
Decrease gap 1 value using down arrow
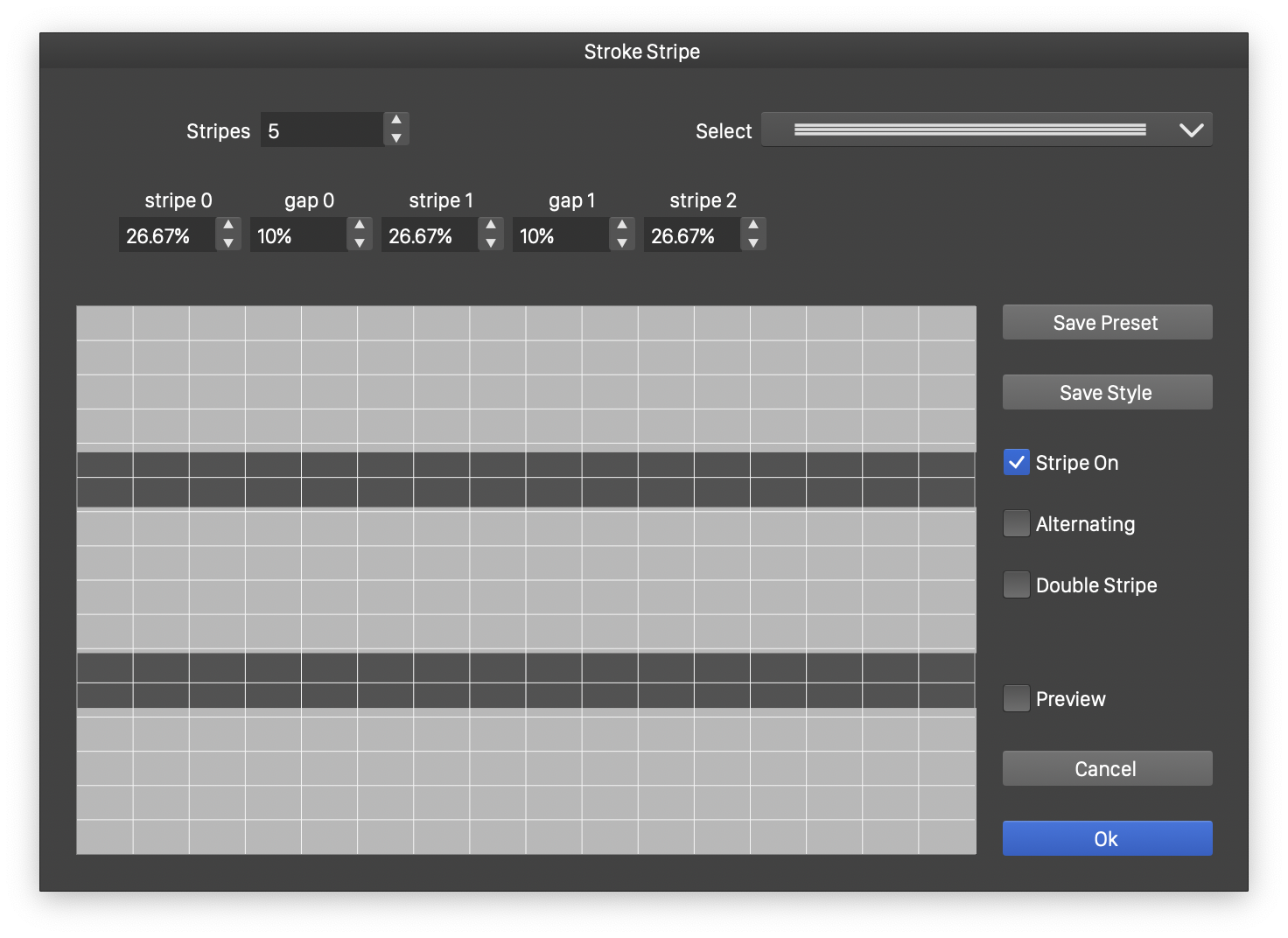tap(622, 243)
